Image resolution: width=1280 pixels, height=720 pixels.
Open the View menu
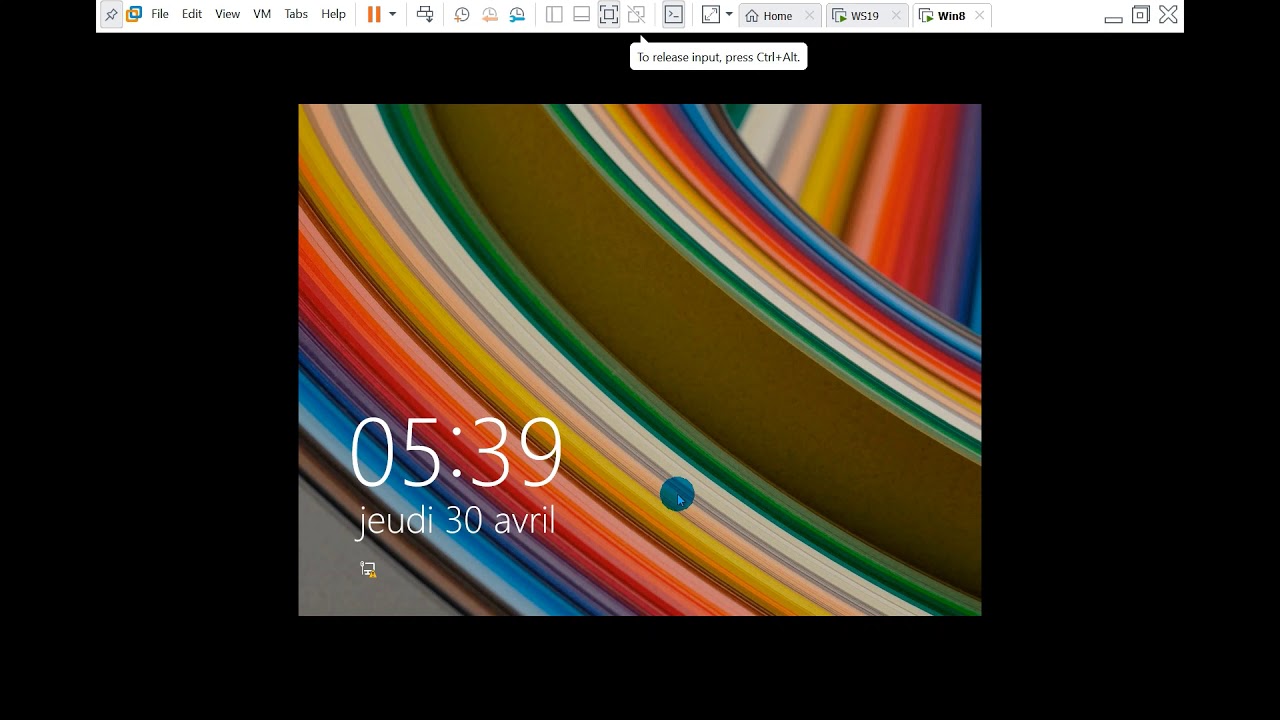point(227,15)
